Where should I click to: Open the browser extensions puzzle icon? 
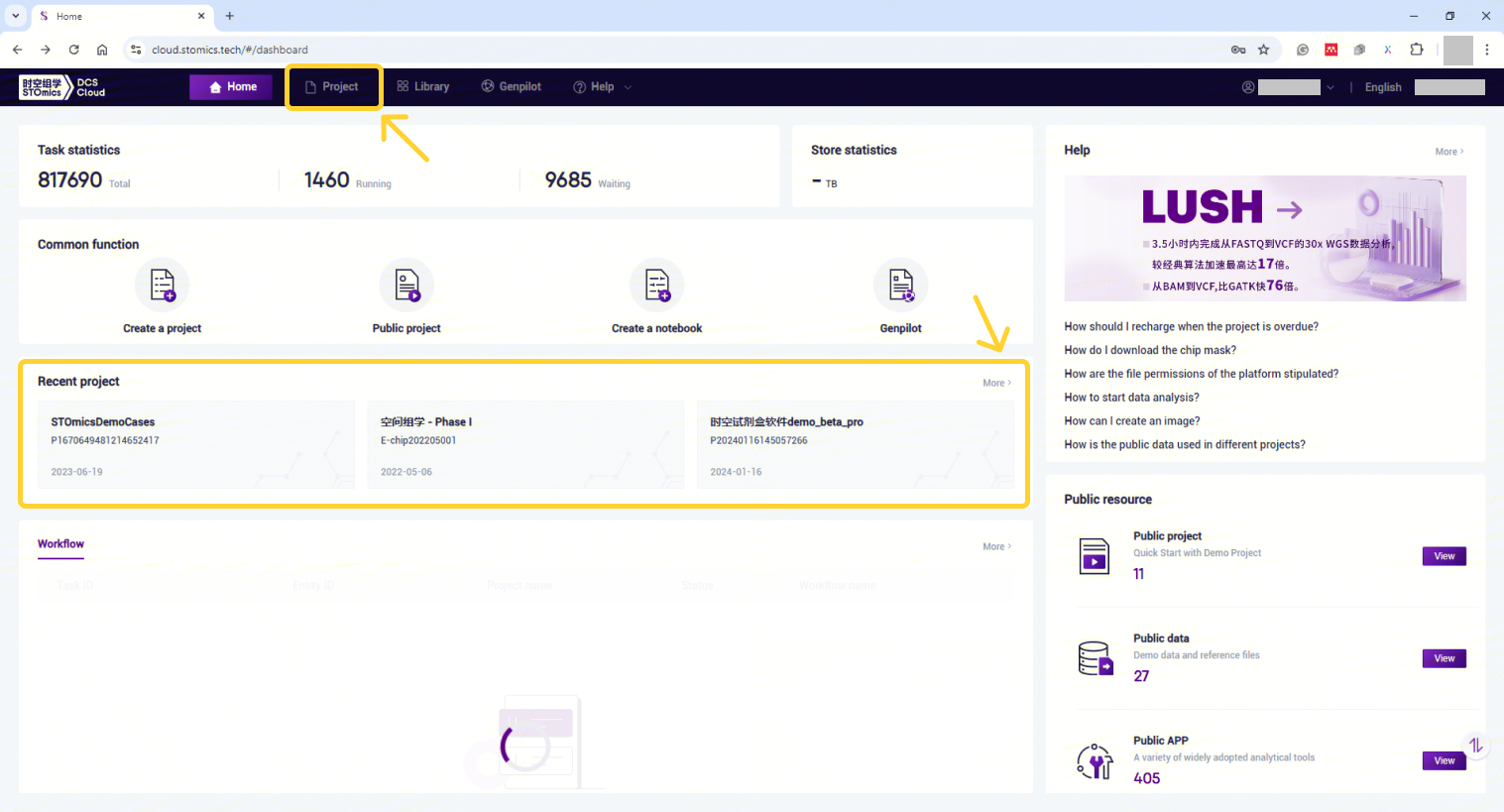1417,50
